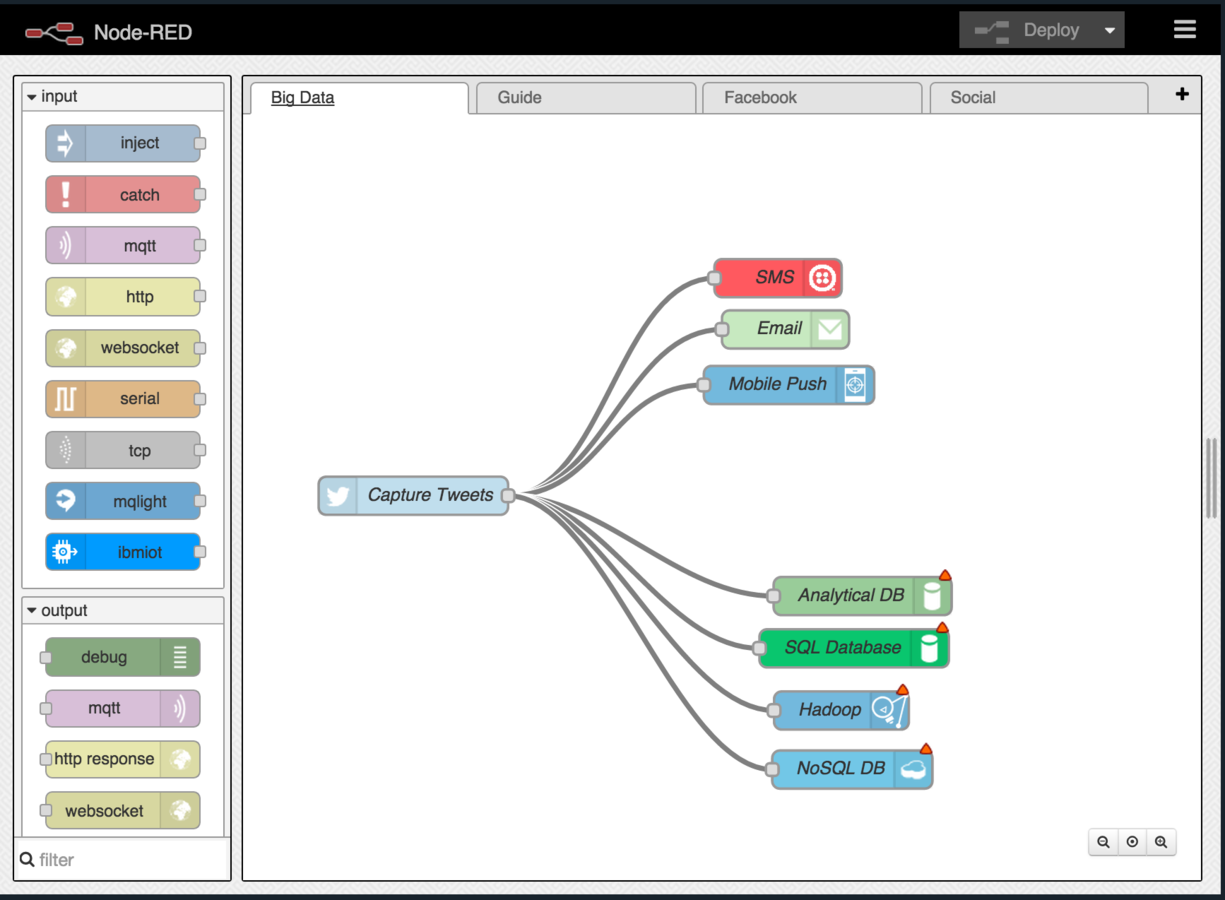Reset canvas zoom level
The image size is (1225, 900).
pyautogui.click(x=1132, y=842)
